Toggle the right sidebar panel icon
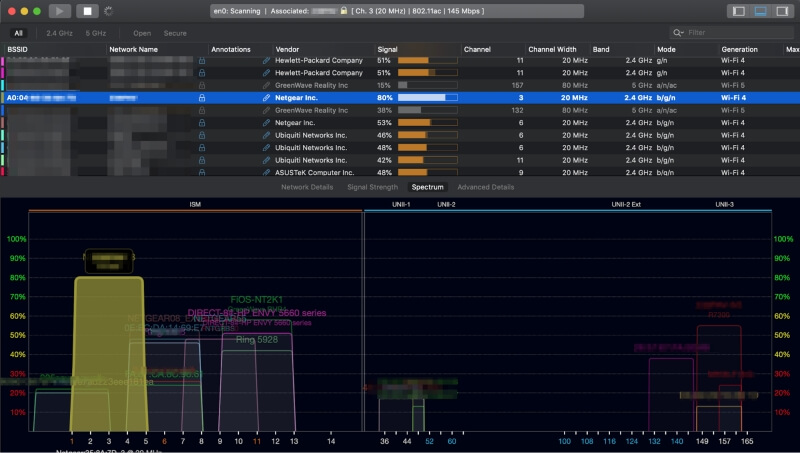800x453 pixels. click(x=782, y=11)
